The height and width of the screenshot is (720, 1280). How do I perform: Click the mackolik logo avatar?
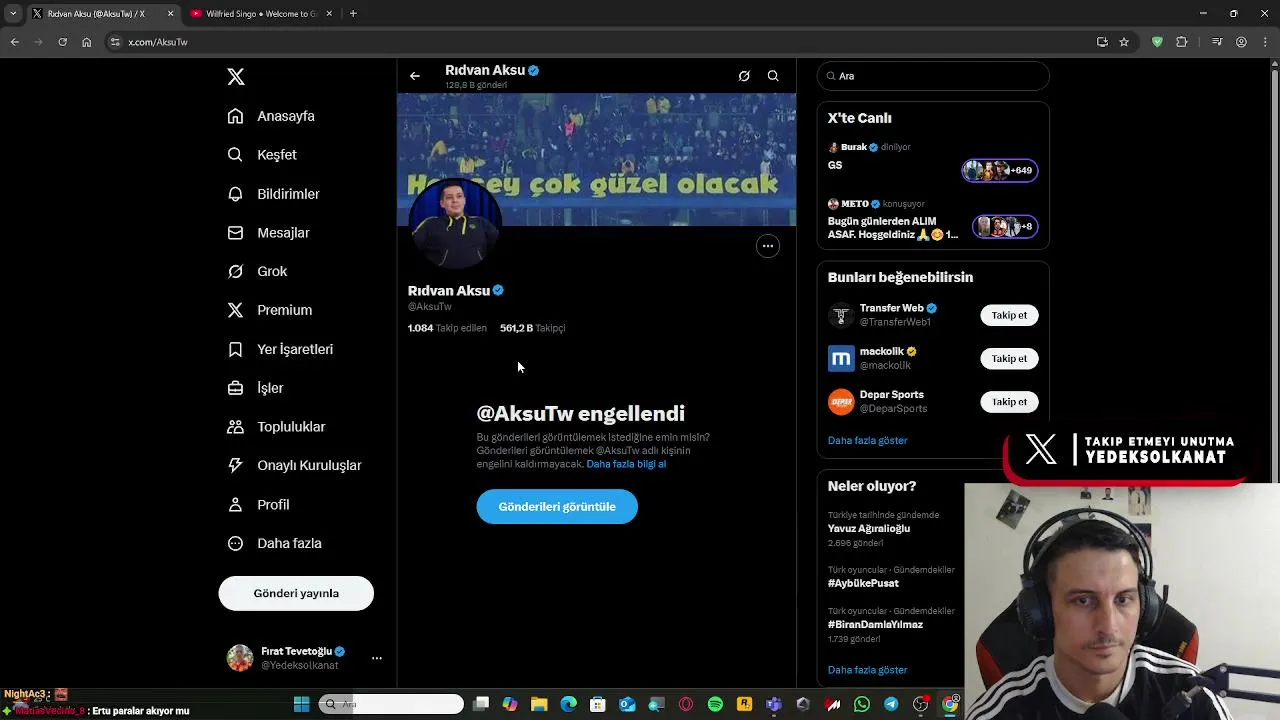(841, 358)
